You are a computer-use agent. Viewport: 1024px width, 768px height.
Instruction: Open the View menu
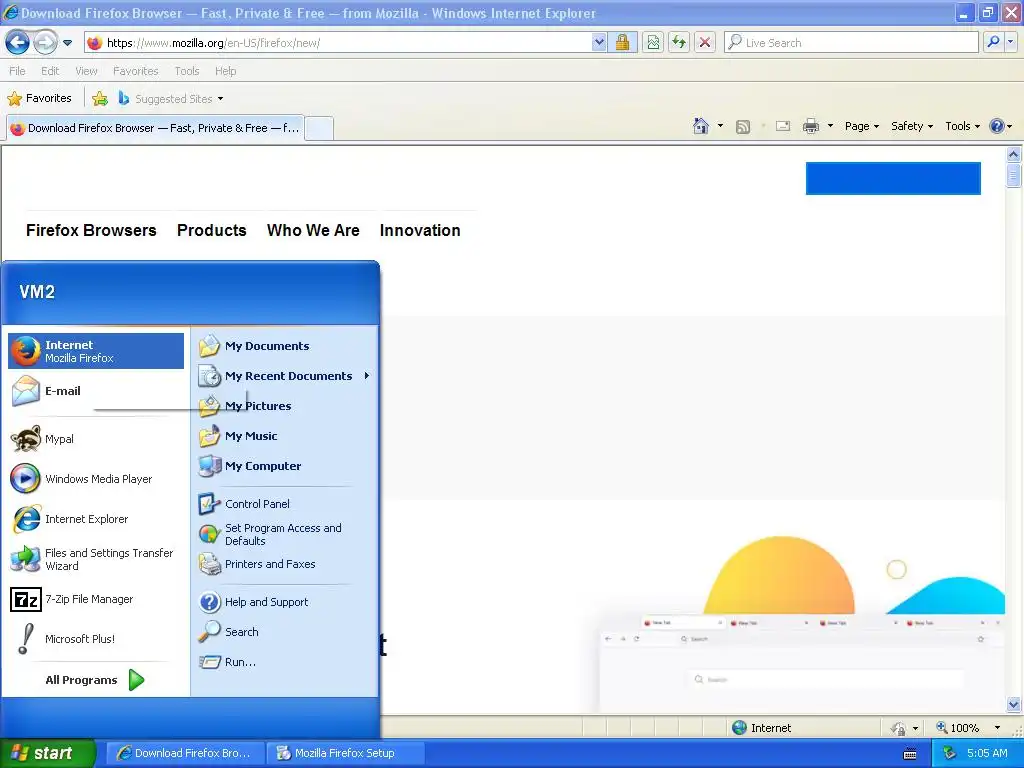pos(86,71)
